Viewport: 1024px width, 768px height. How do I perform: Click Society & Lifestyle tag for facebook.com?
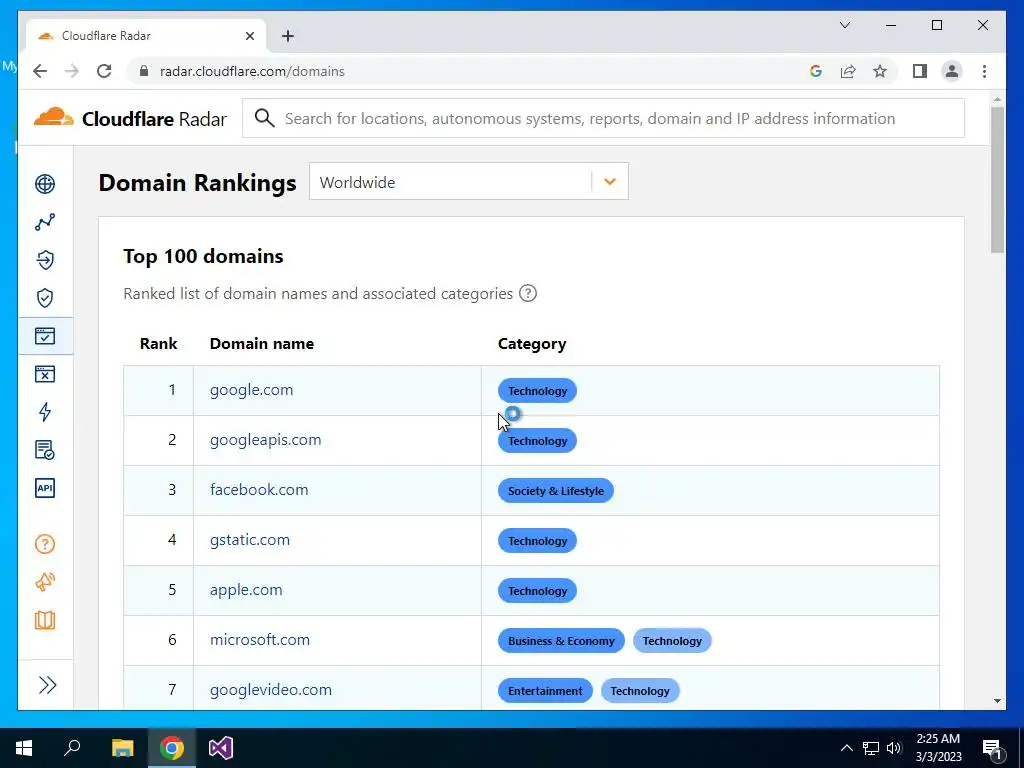click(556, 490)
